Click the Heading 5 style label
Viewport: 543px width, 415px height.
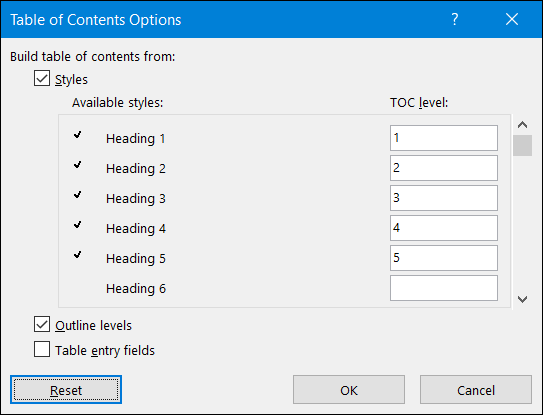pyautogui.click(x=136, y=258)
